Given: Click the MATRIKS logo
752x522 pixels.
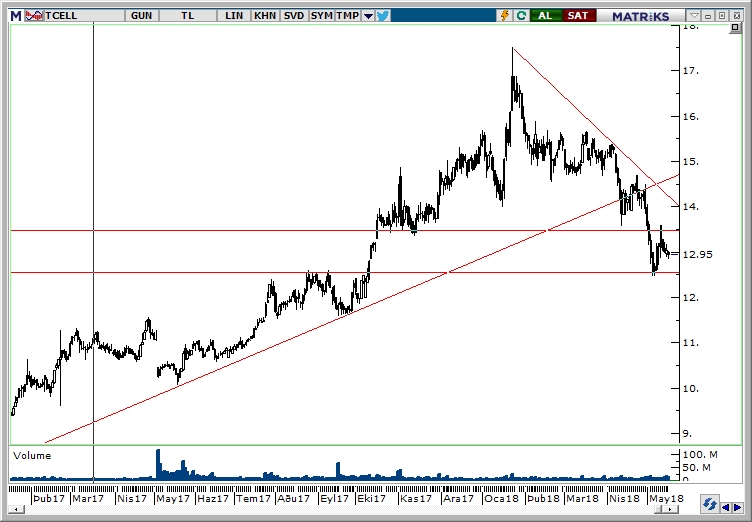Looking at the screenshot, I should pos(640,16).
